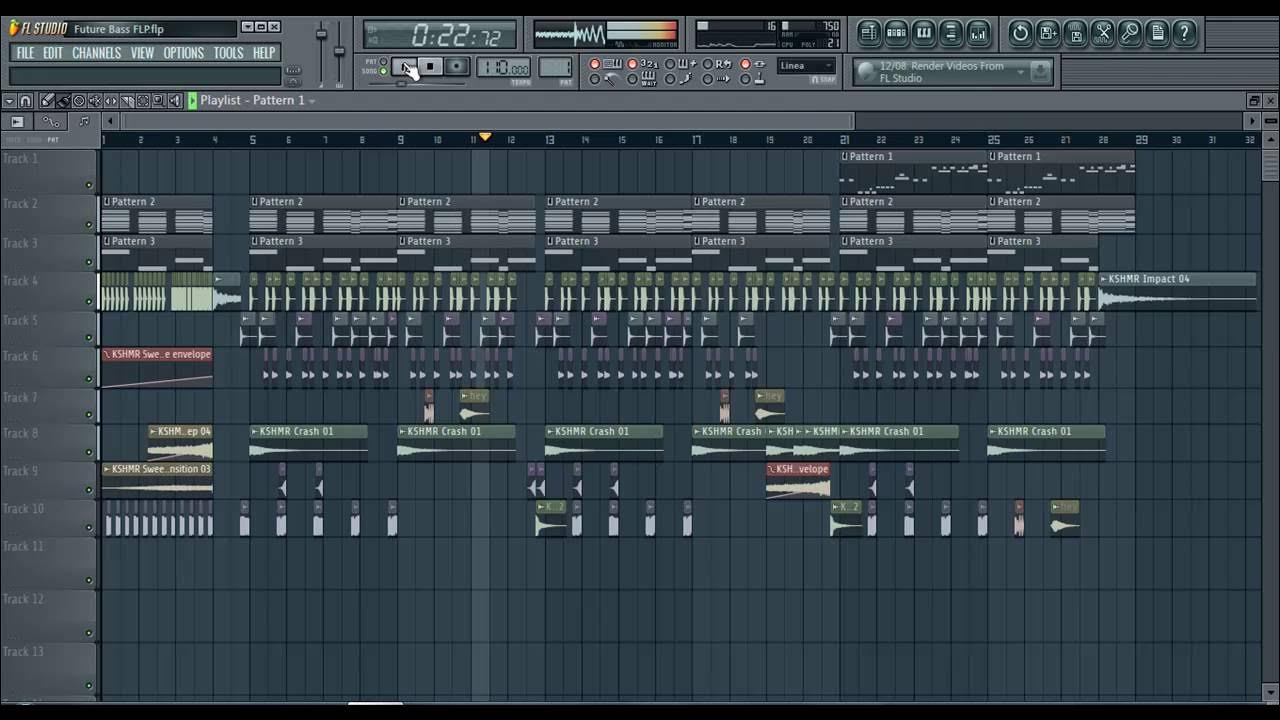The image size is (1280, 720).
Task: Click the orange playhead marker on timeline
Action: [x=485, y=137]
